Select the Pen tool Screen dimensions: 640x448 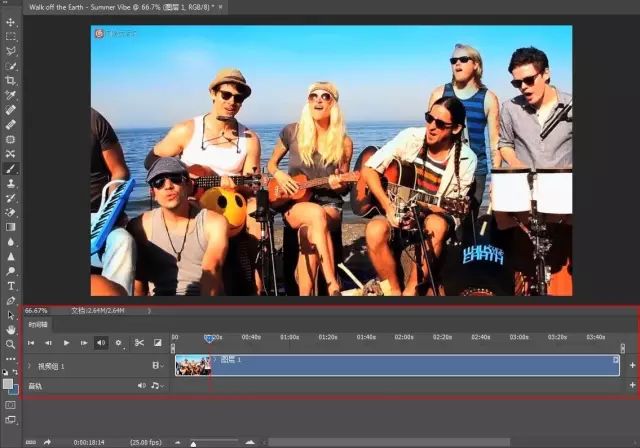click(11, 300)
